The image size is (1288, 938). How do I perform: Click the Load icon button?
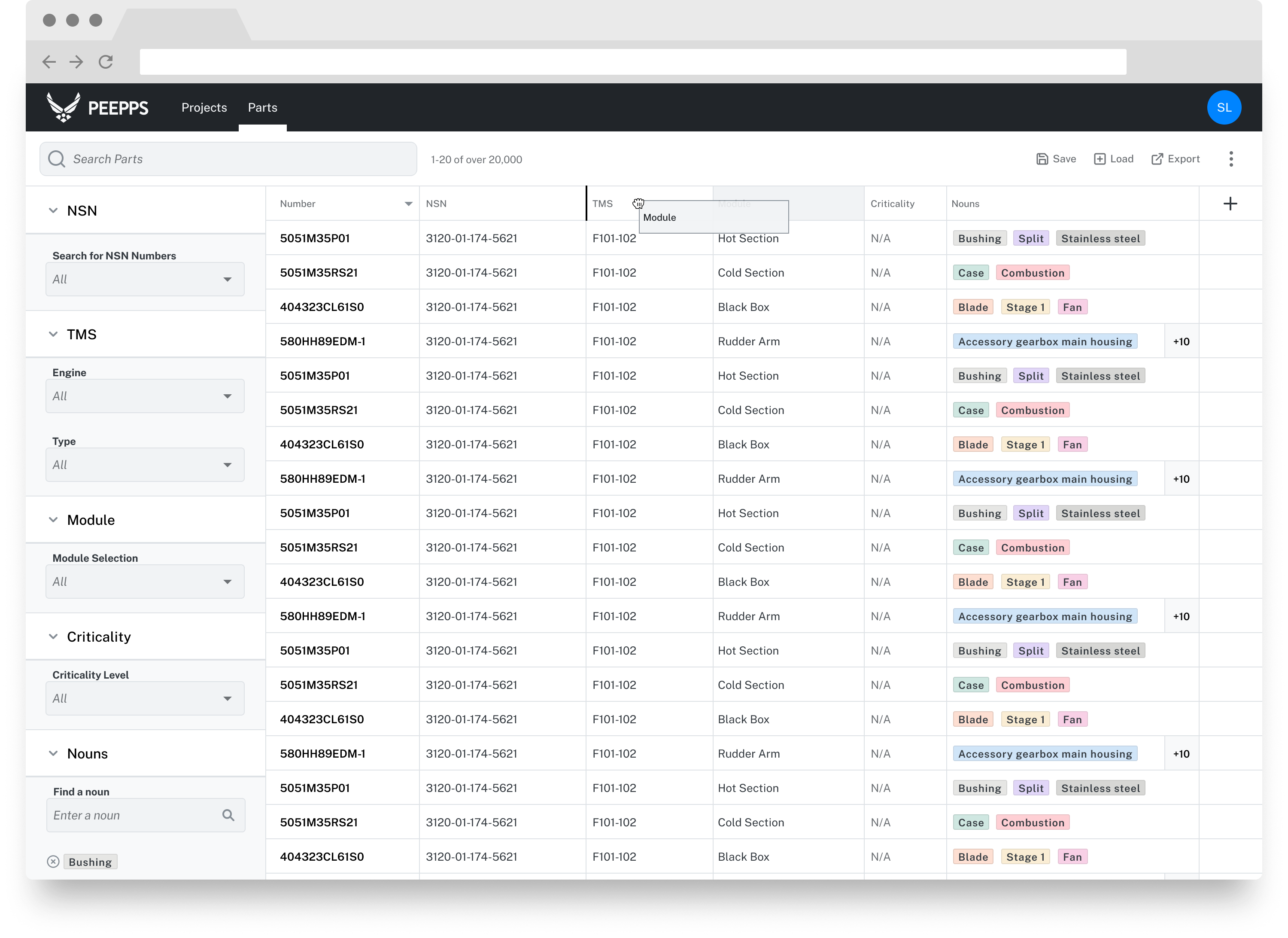pos(1100,159)
